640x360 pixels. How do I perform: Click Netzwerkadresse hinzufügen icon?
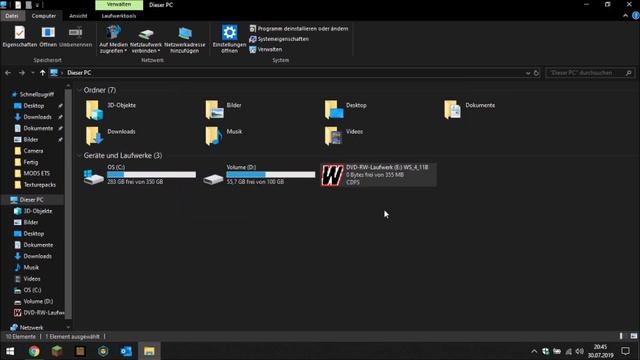[x=185, y=33]
